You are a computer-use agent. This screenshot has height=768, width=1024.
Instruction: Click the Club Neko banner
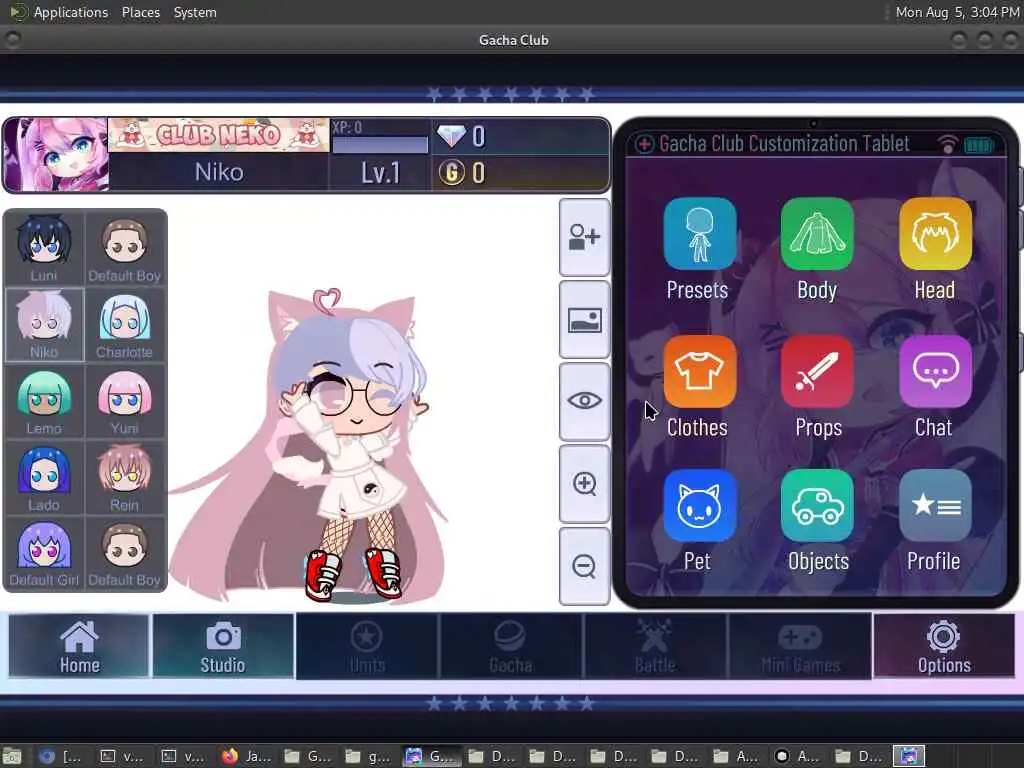tap(218, 135)
